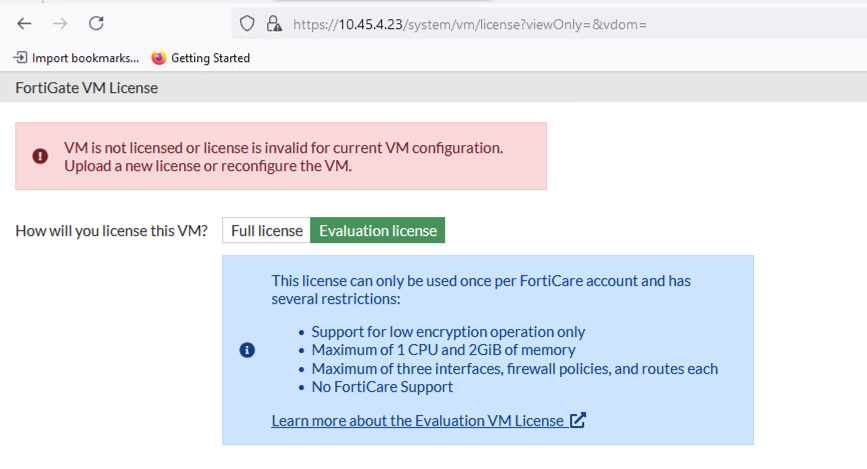Screen dimensions: 867x469
Task: Click the blue information icon
Action: click(247, 350)
